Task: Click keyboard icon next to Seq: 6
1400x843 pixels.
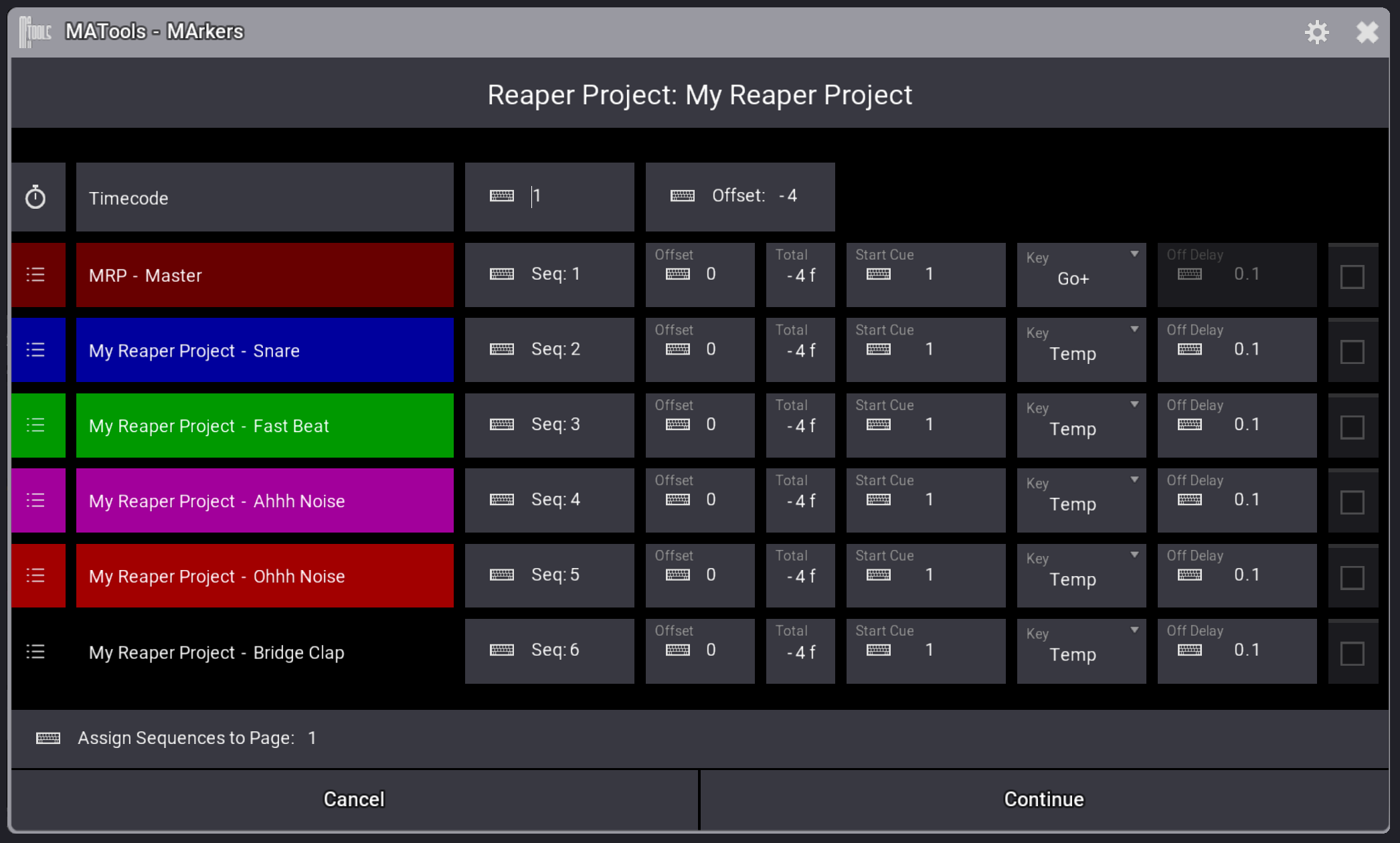Action: (x=502, y=650)
